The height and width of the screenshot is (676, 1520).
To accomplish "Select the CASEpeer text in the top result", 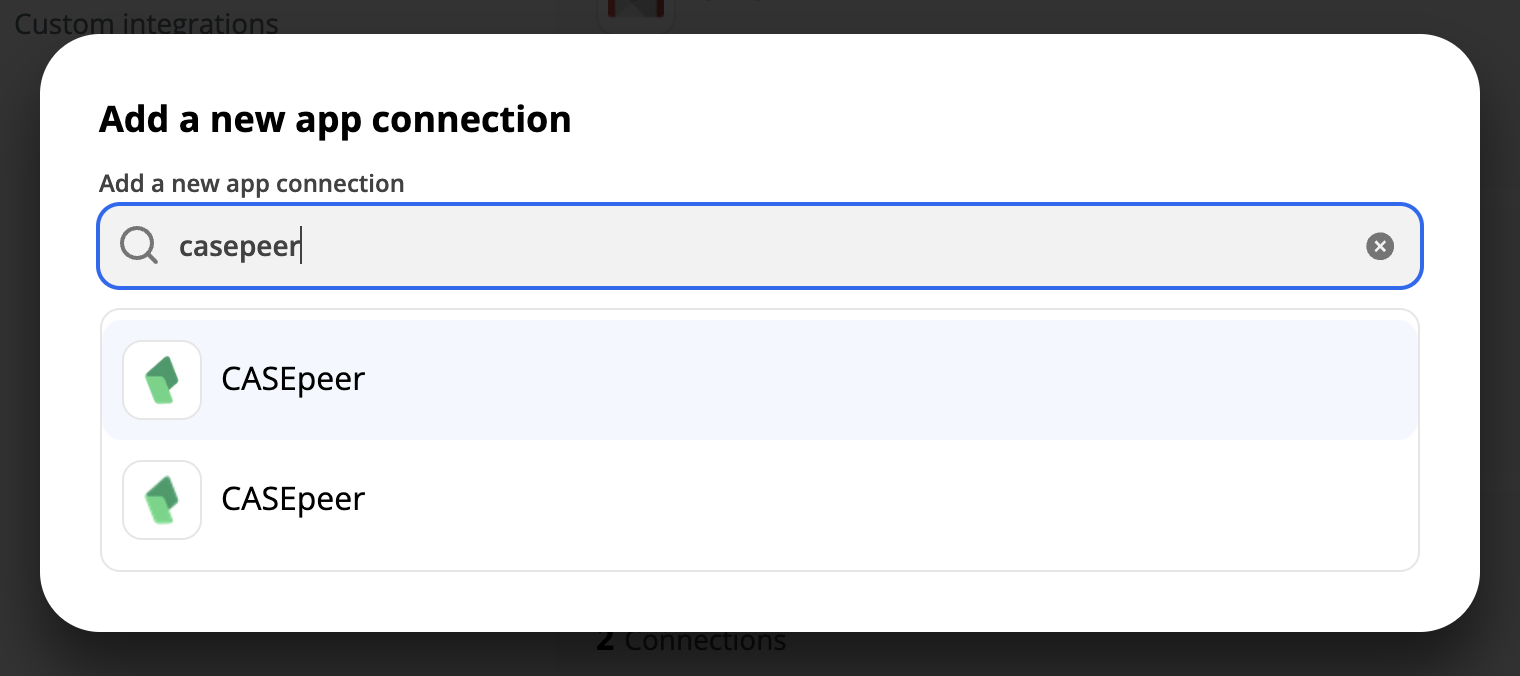I will (x=292, y=378).
